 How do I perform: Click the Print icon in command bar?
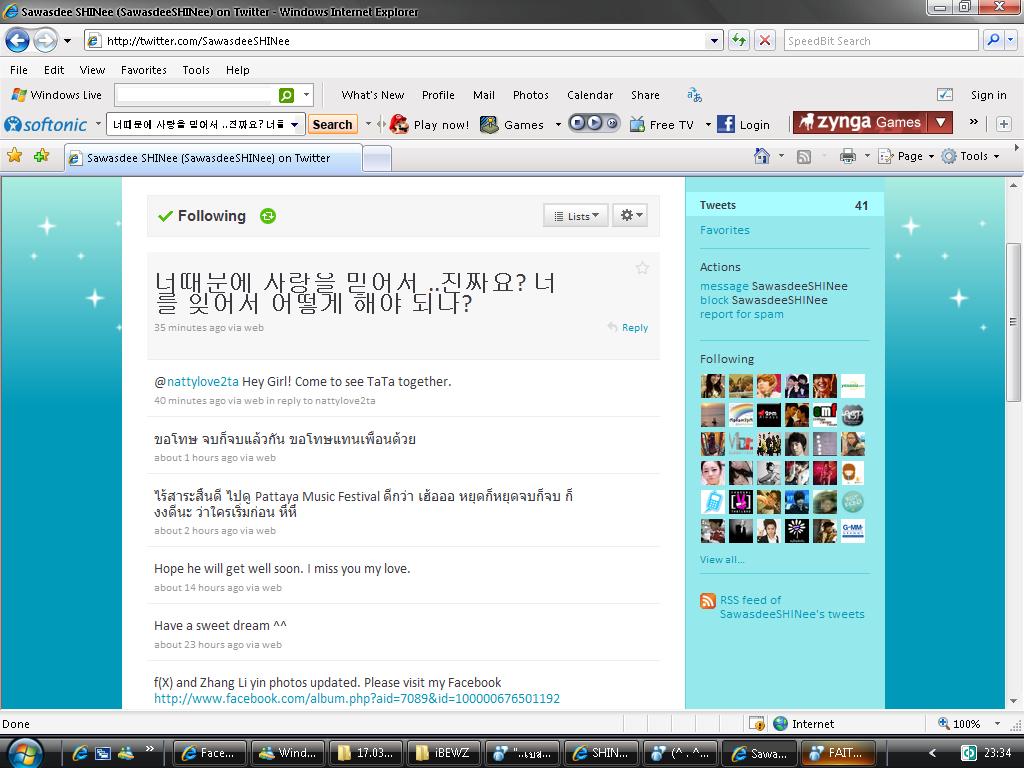click(848, 156)
